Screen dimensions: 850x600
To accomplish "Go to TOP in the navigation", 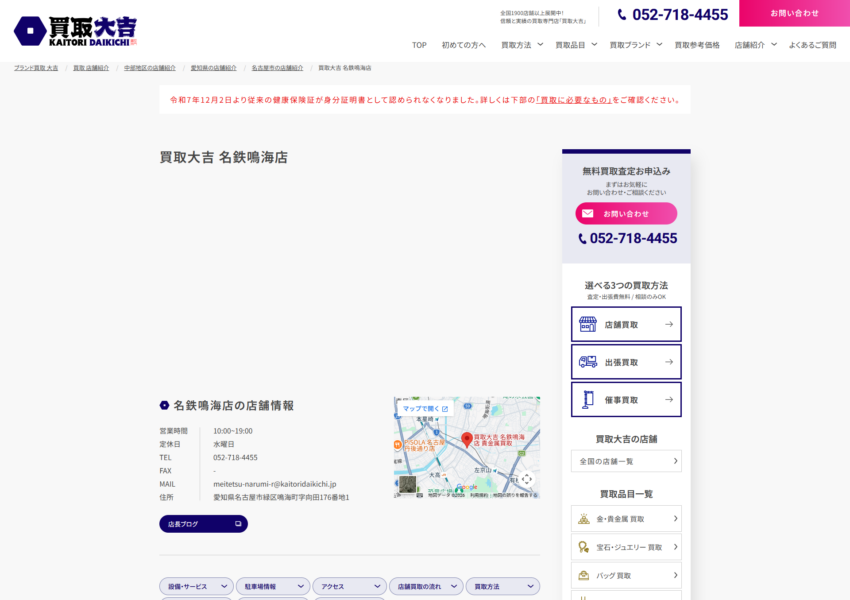I will click(x=419, y=45).
